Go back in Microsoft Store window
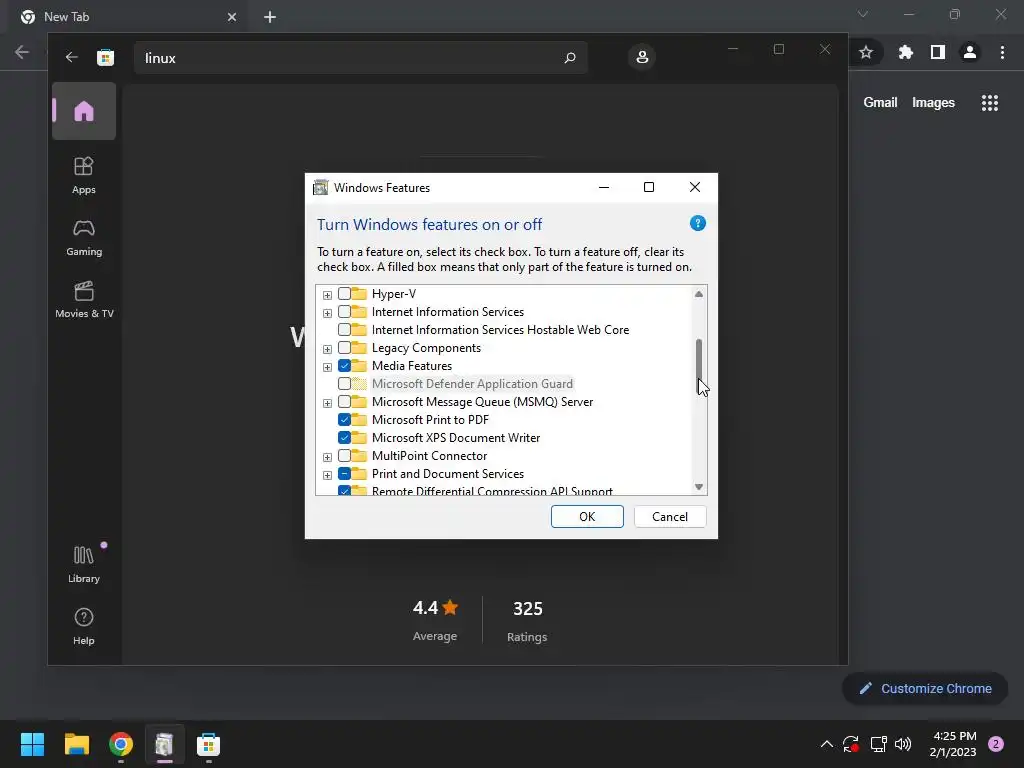The image size is (1024, 768). point(72,57)
